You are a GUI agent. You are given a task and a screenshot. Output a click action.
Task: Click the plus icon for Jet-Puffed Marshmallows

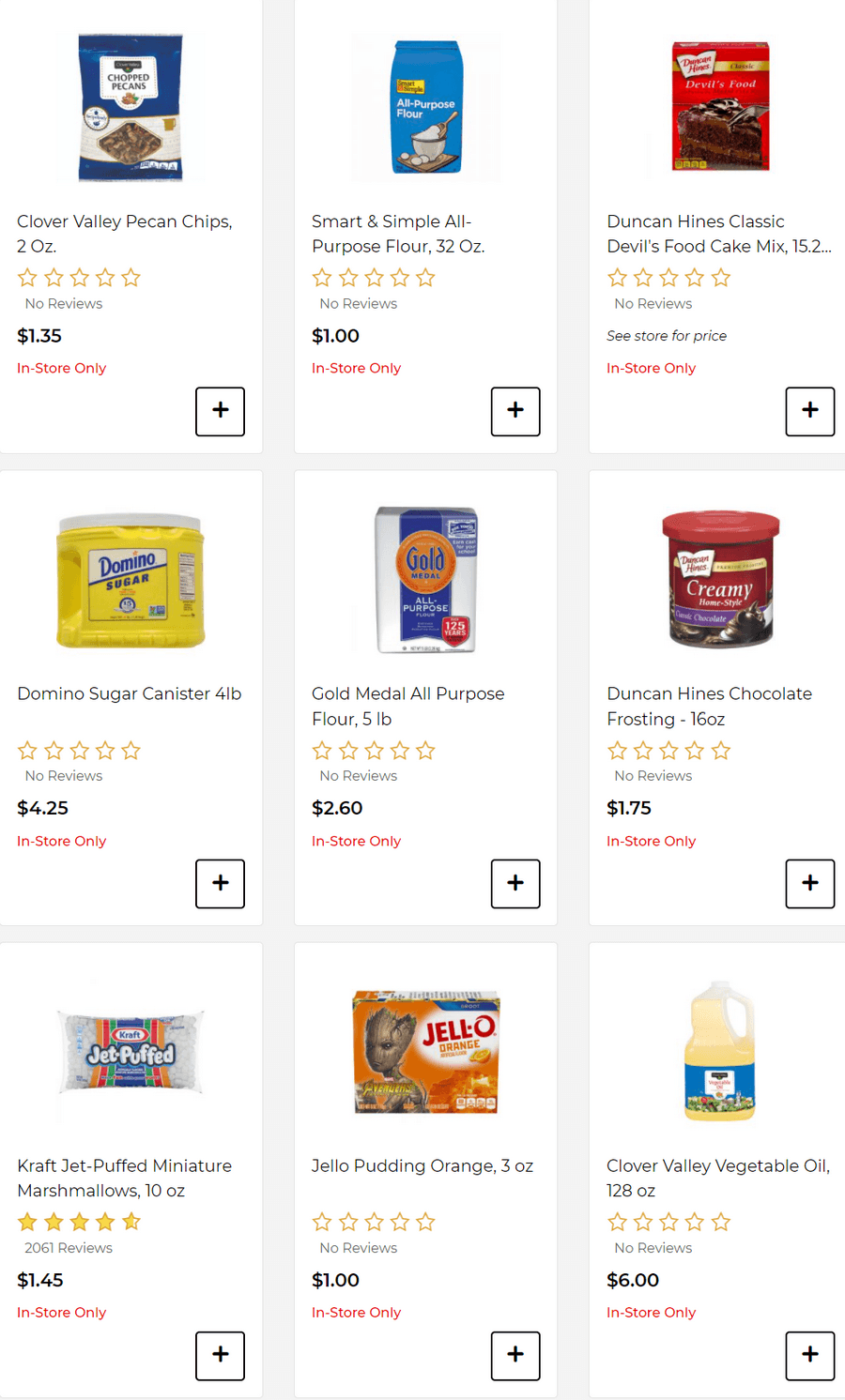pyautogui.click(x=220, y=1355)
